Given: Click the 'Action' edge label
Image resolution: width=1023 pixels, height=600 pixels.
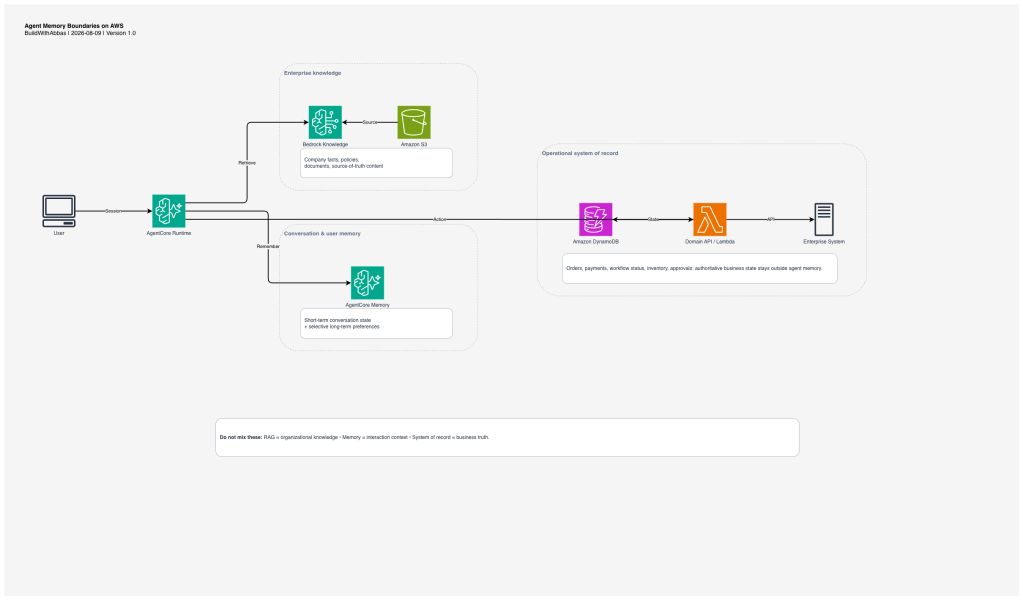Looking at the screenshot, I should coord(440,220).
